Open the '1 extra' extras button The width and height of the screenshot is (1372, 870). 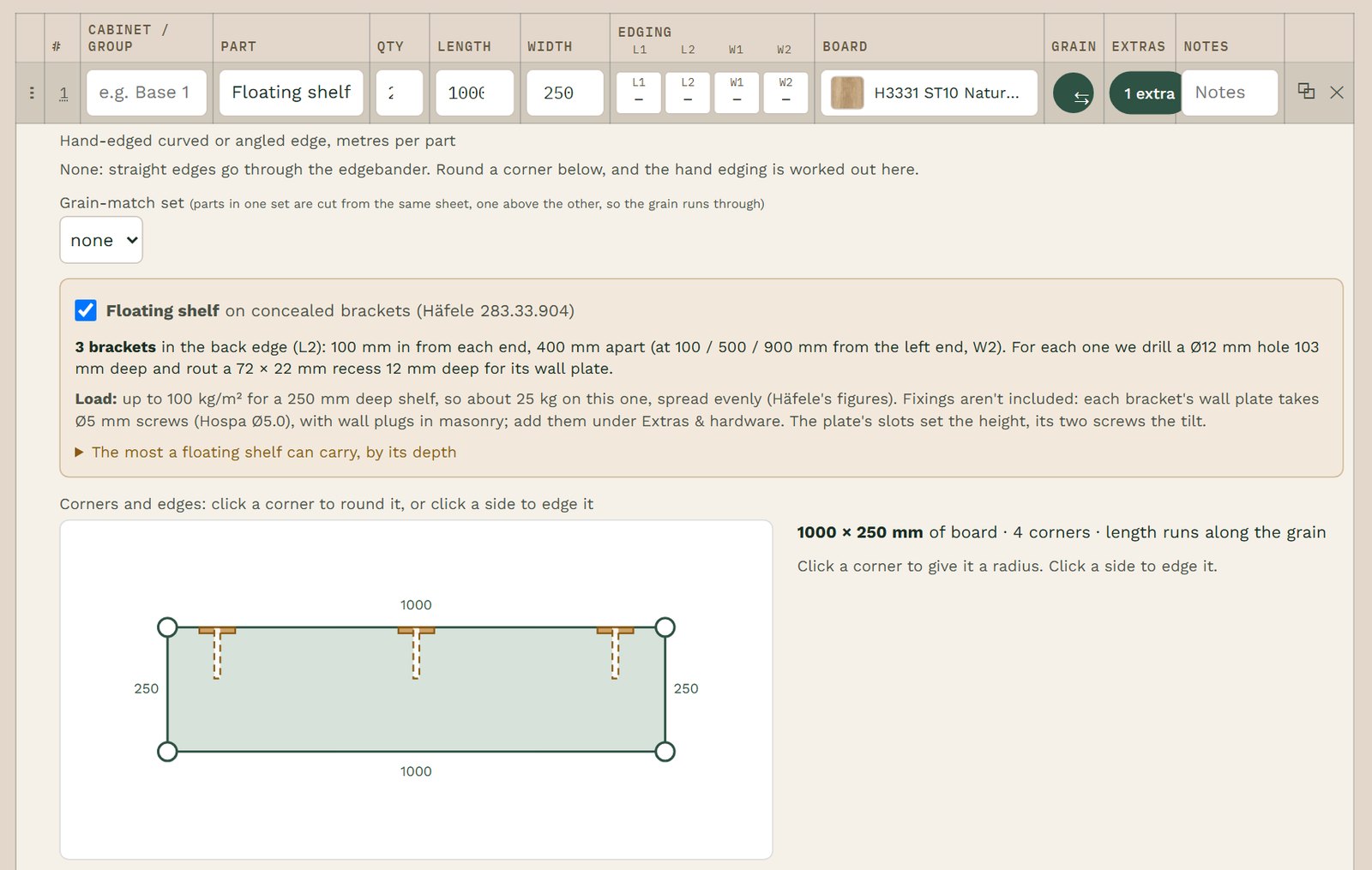(1145, 93)
